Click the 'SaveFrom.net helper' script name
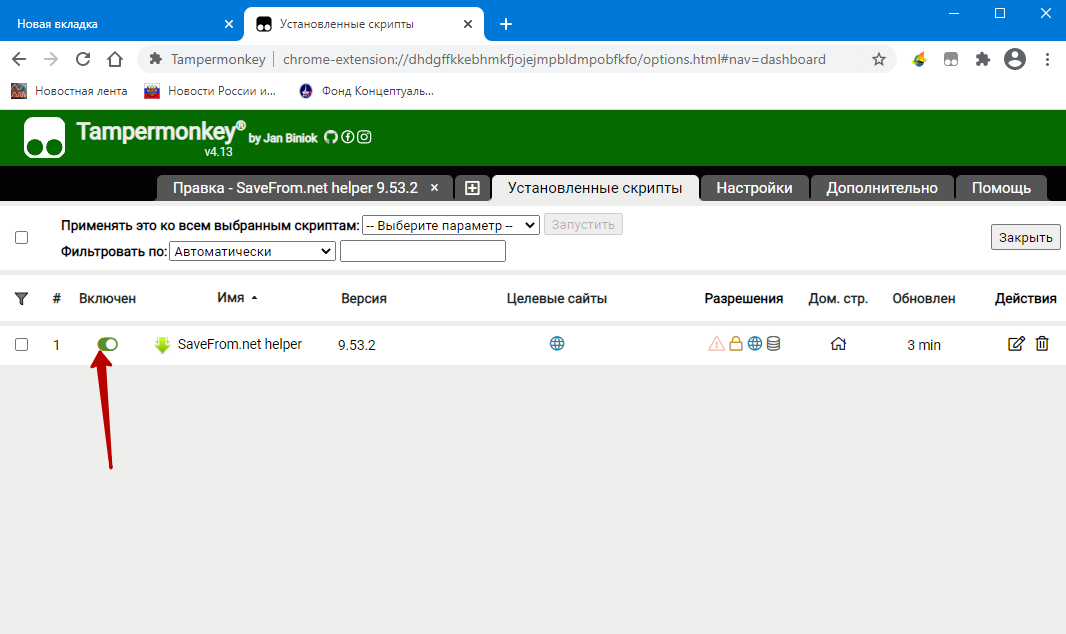Image resolution: width=1066 pixels, height=634 pixels. (x=239, y=345)
